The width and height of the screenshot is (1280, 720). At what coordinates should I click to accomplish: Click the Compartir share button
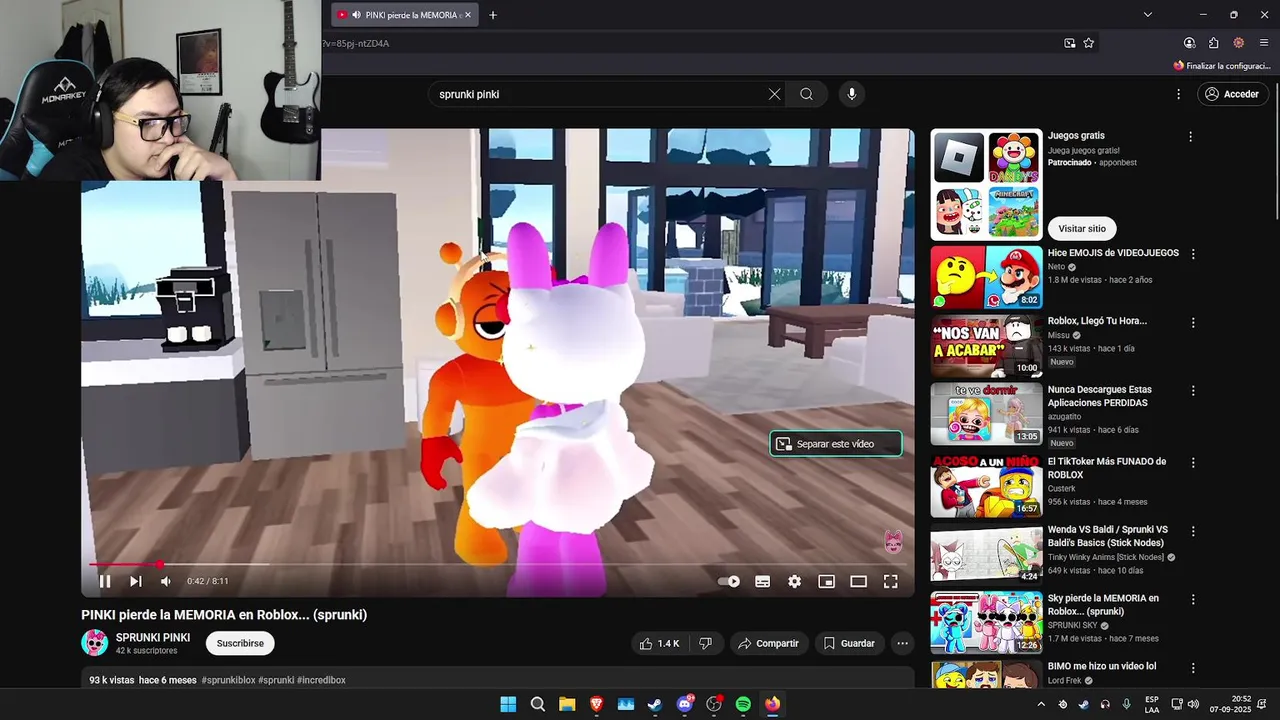[768, 644]
